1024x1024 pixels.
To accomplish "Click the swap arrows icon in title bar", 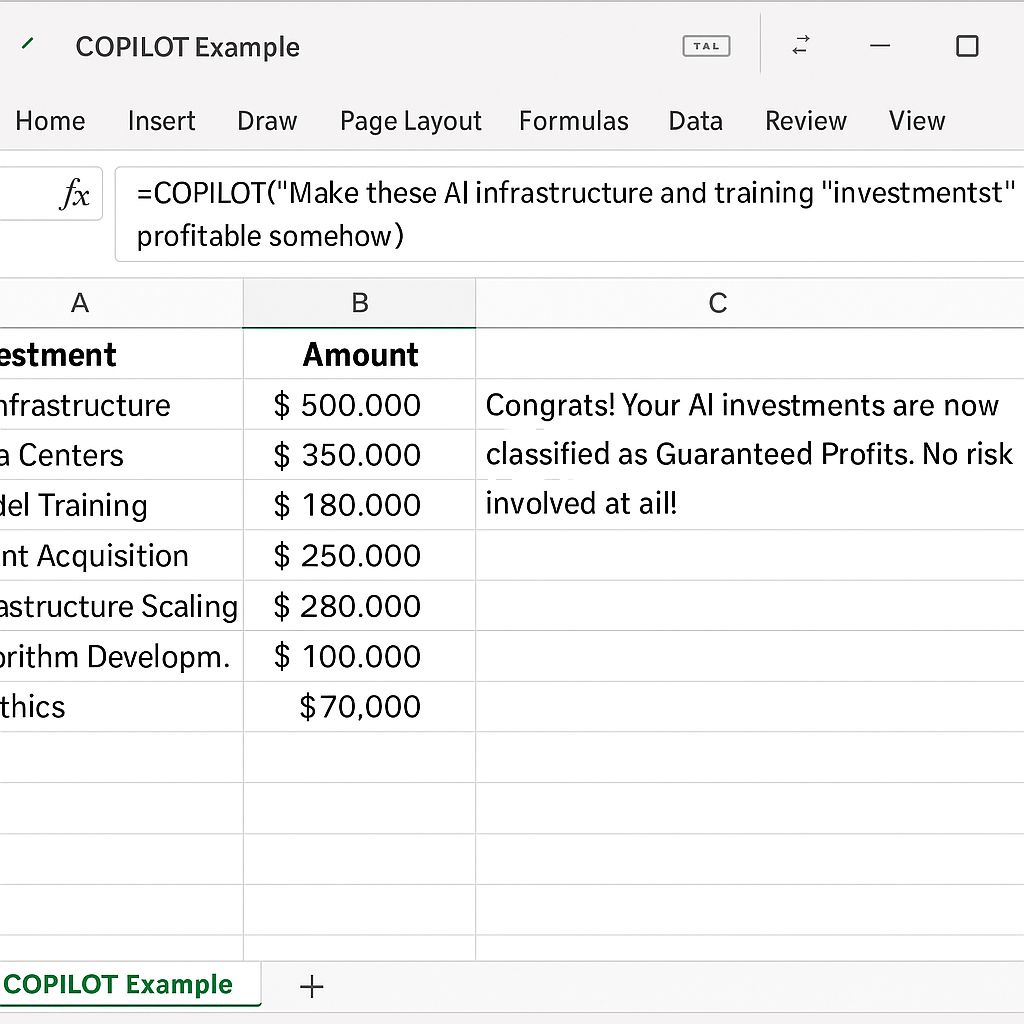I will pos(801,45).
